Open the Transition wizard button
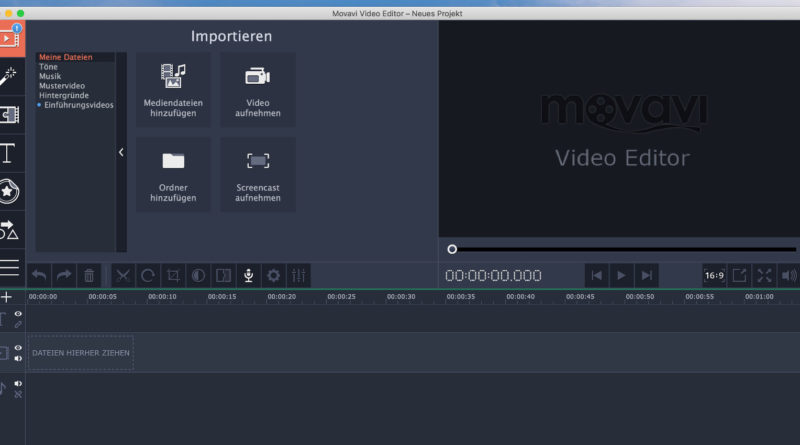 pyautogui.click(x=223, y=276)
